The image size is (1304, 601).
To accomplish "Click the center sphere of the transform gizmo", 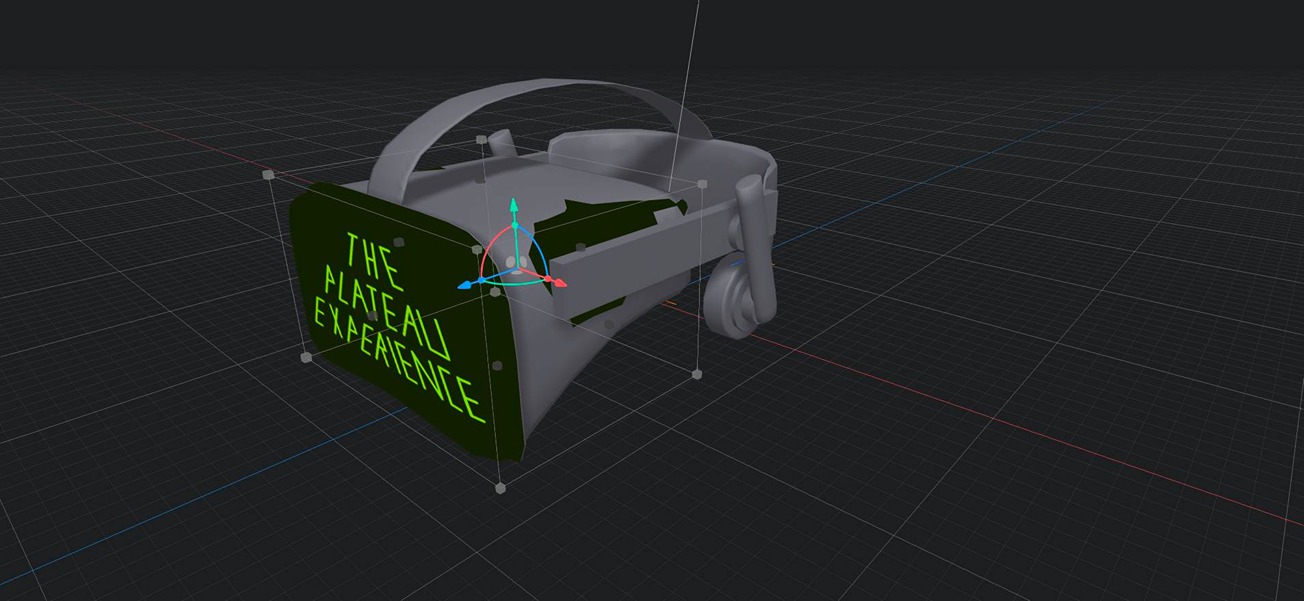I will pyautogui.click(x=516, y=268).
